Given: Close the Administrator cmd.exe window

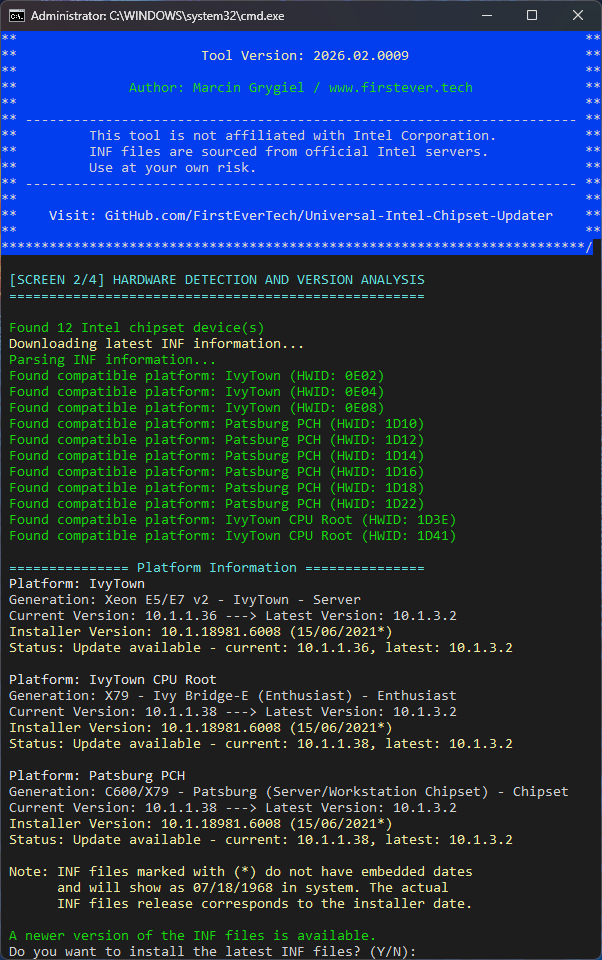Looking at the screenshot, I should [x=578, y=16].
